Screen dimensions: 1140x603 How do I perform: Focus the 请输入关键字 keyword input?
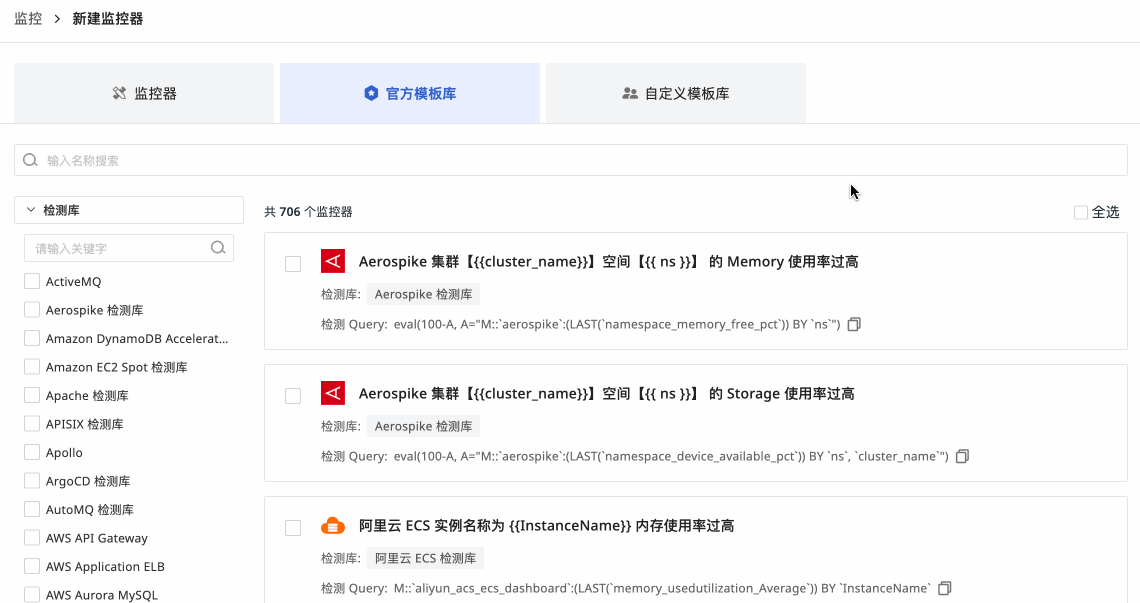[x=118, y=248]
